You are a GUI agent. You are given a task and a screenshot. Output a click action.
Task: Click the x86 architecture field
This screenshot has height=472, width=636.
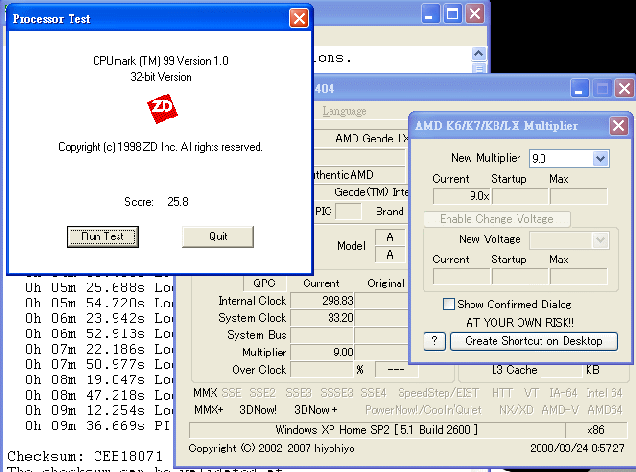[x=596, y=430]
